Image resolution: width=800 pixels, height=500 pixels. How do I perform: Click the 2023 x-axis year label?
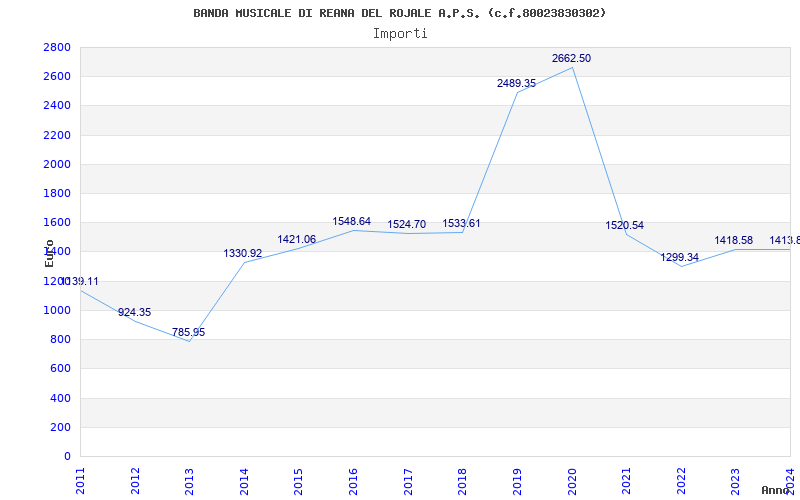point(735,481)
